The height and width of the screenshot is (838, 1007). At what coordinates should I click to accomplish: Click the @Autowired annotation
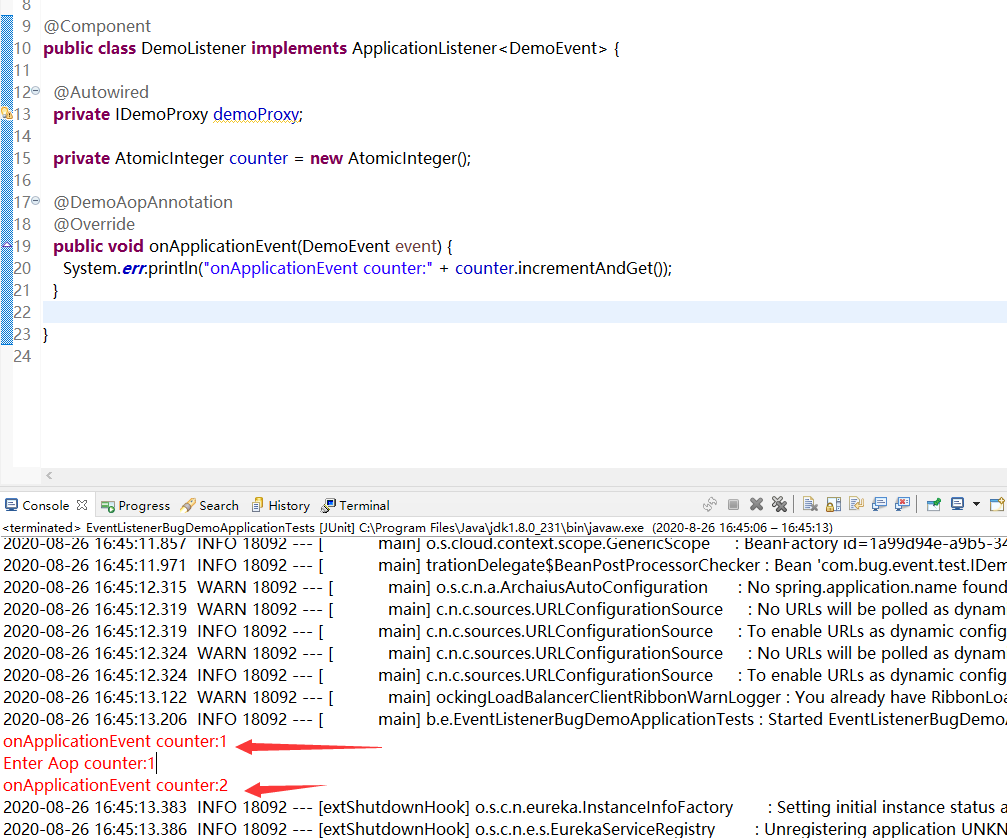[101, 92]
